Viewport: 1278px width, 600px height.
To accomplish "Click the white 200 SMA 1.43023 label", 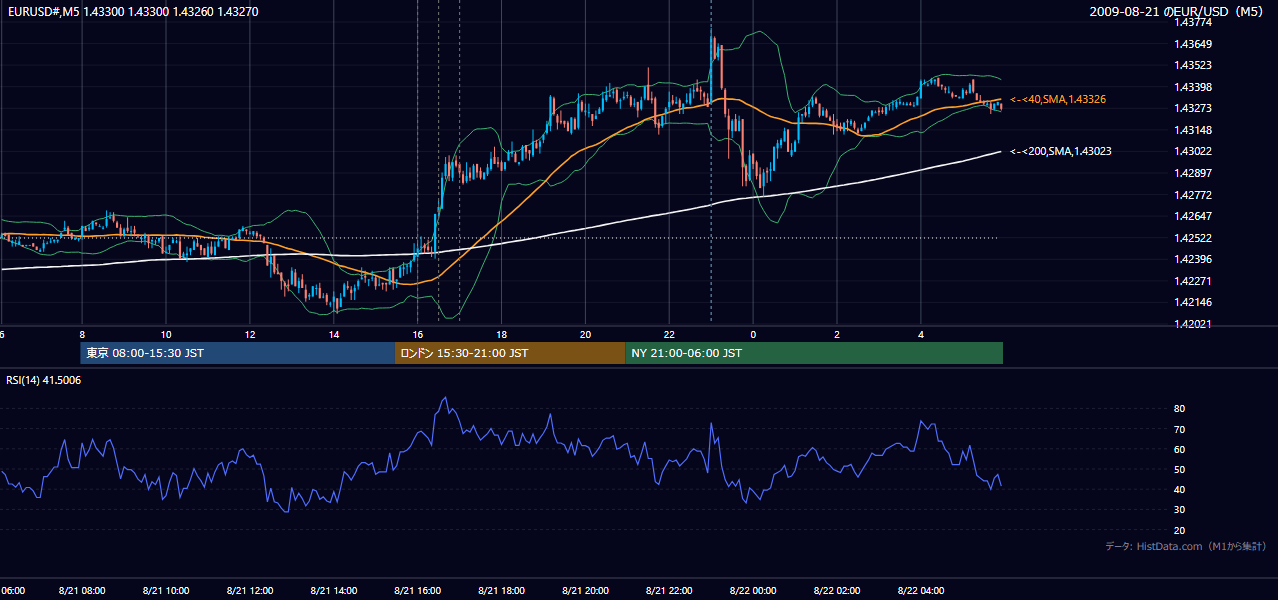I will (1061, 151).
